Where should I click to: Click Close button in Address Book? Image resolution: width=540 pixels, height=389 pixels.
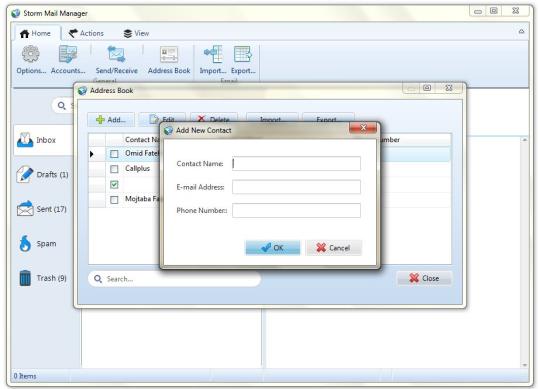tap(424, 278)
